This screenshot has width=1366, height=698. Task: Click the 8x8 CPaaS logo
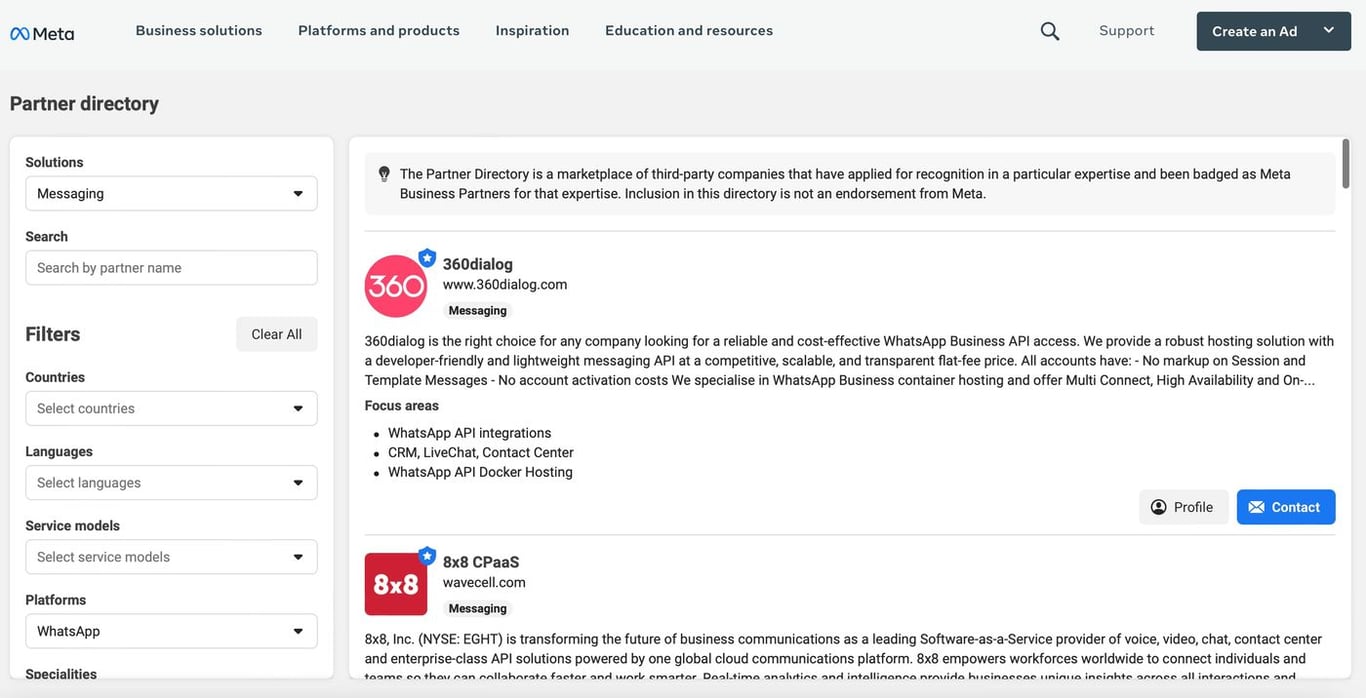pos(395,584)
